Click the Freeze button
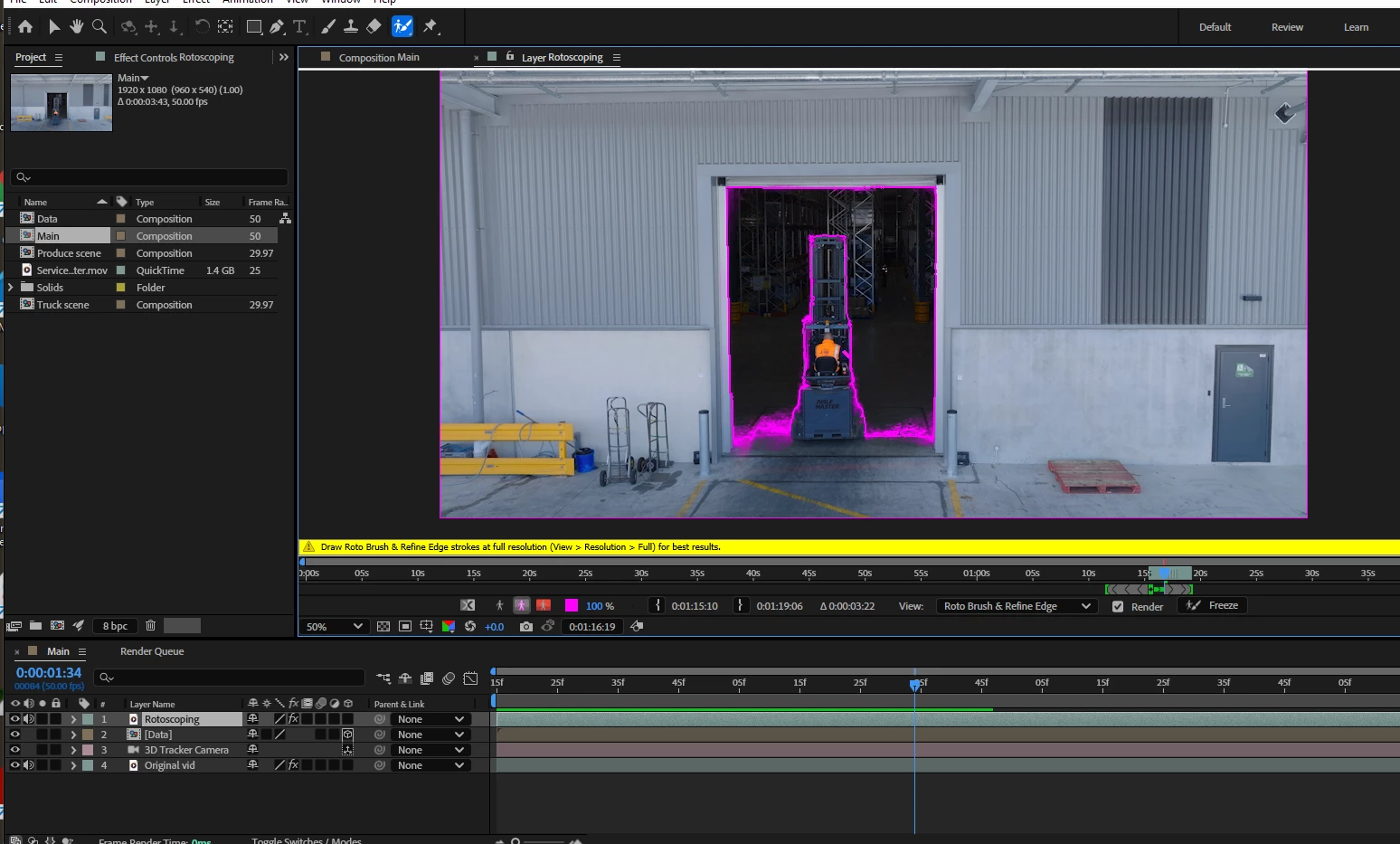Screen dimensions: 1400x844 [1213, 605]
